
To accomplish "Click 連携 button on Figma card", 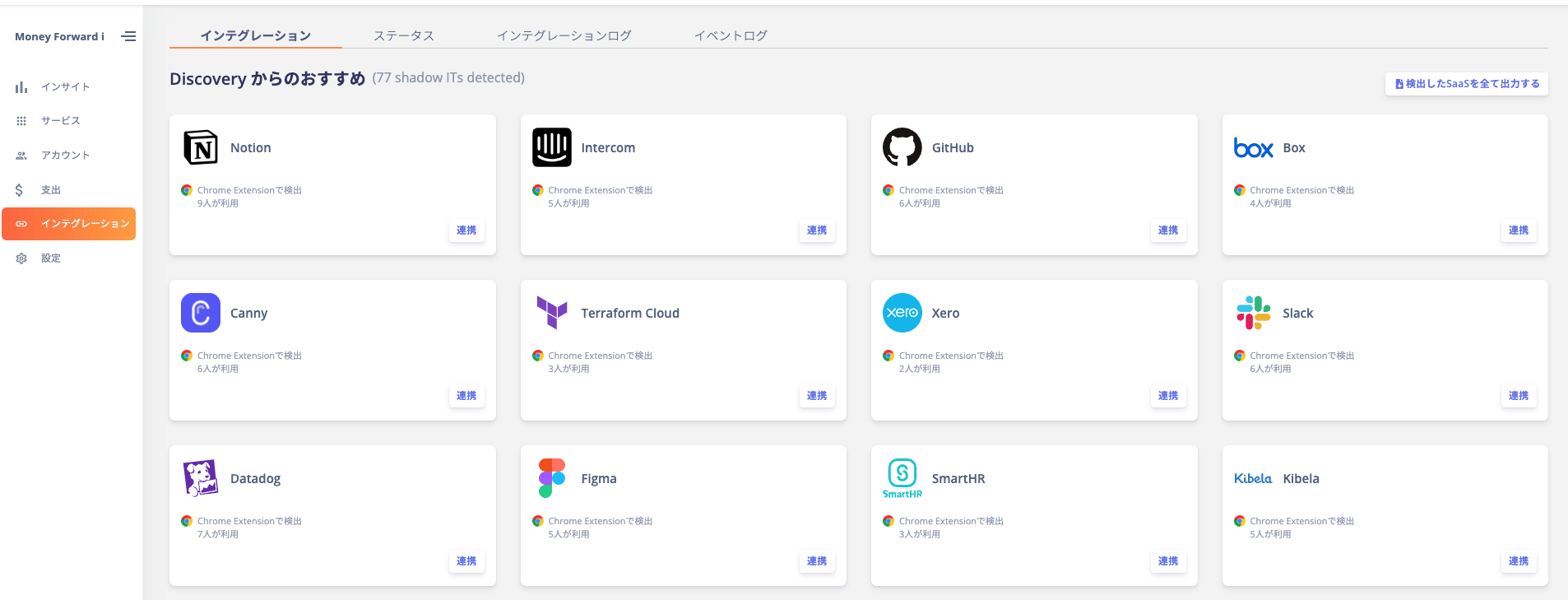I will [817, 561].
